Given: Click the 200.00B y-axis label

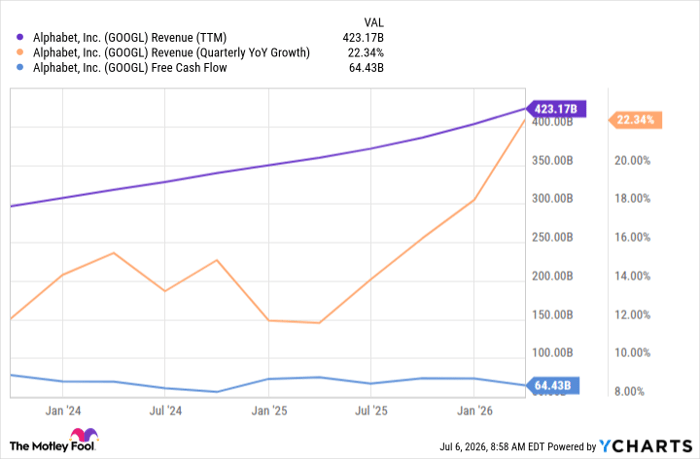Looking at the screenshot, I should tap(552, 276).
